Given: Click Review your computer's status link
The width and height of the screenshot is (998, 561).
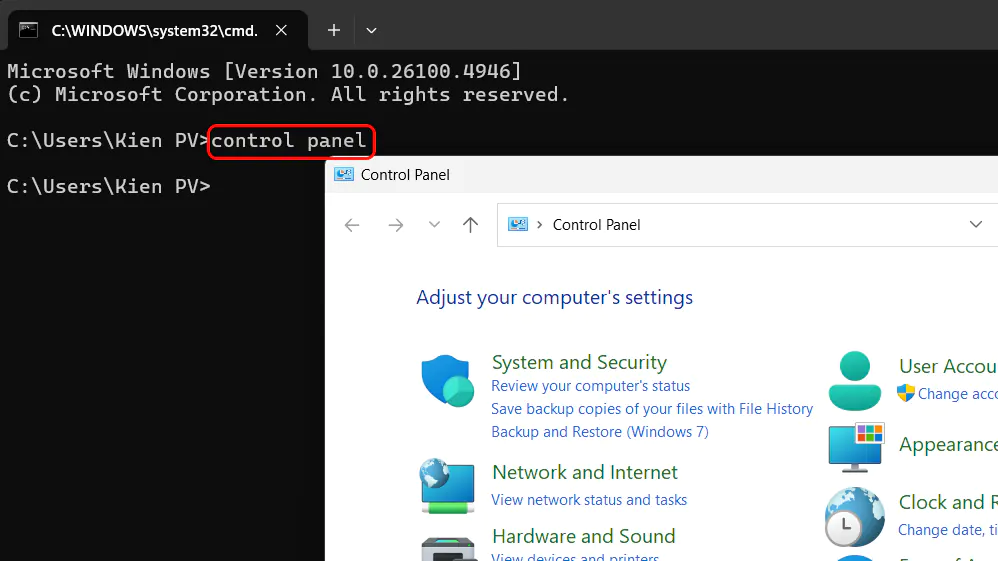Looking at the screenshot, I should pyautogui.click(x=591, y=386).
